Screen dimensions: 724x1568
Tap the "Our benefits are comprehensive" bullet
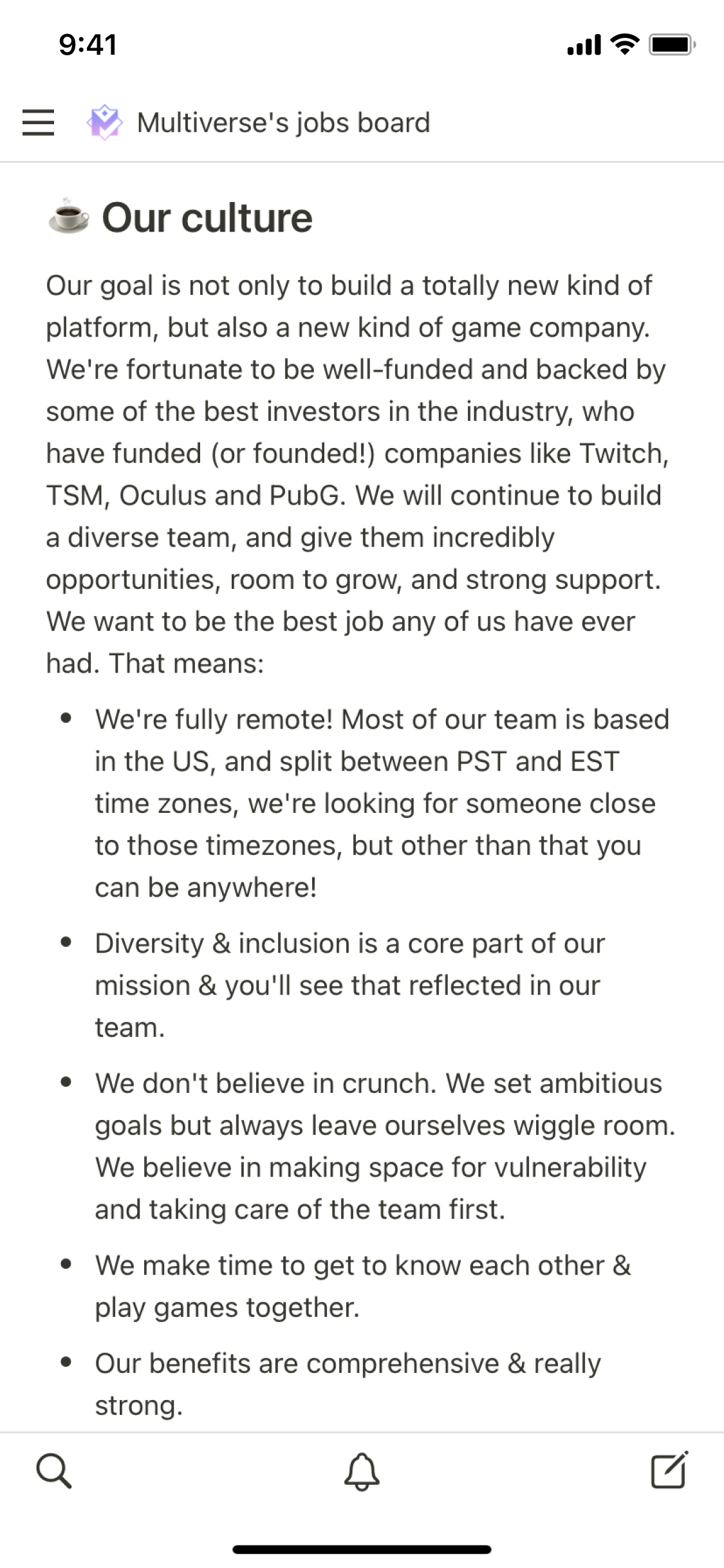[x=348, y=1384]
